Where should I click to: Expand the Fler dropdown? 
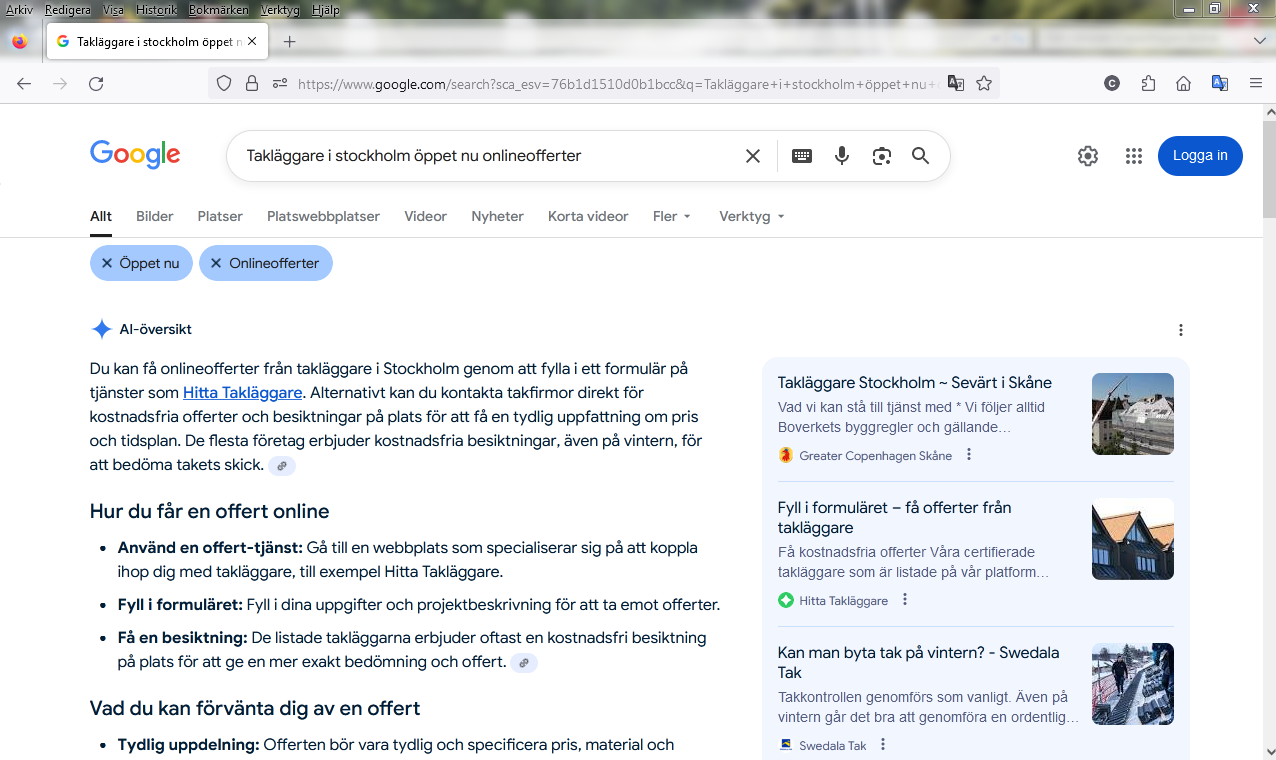click(x=672, y=216)
